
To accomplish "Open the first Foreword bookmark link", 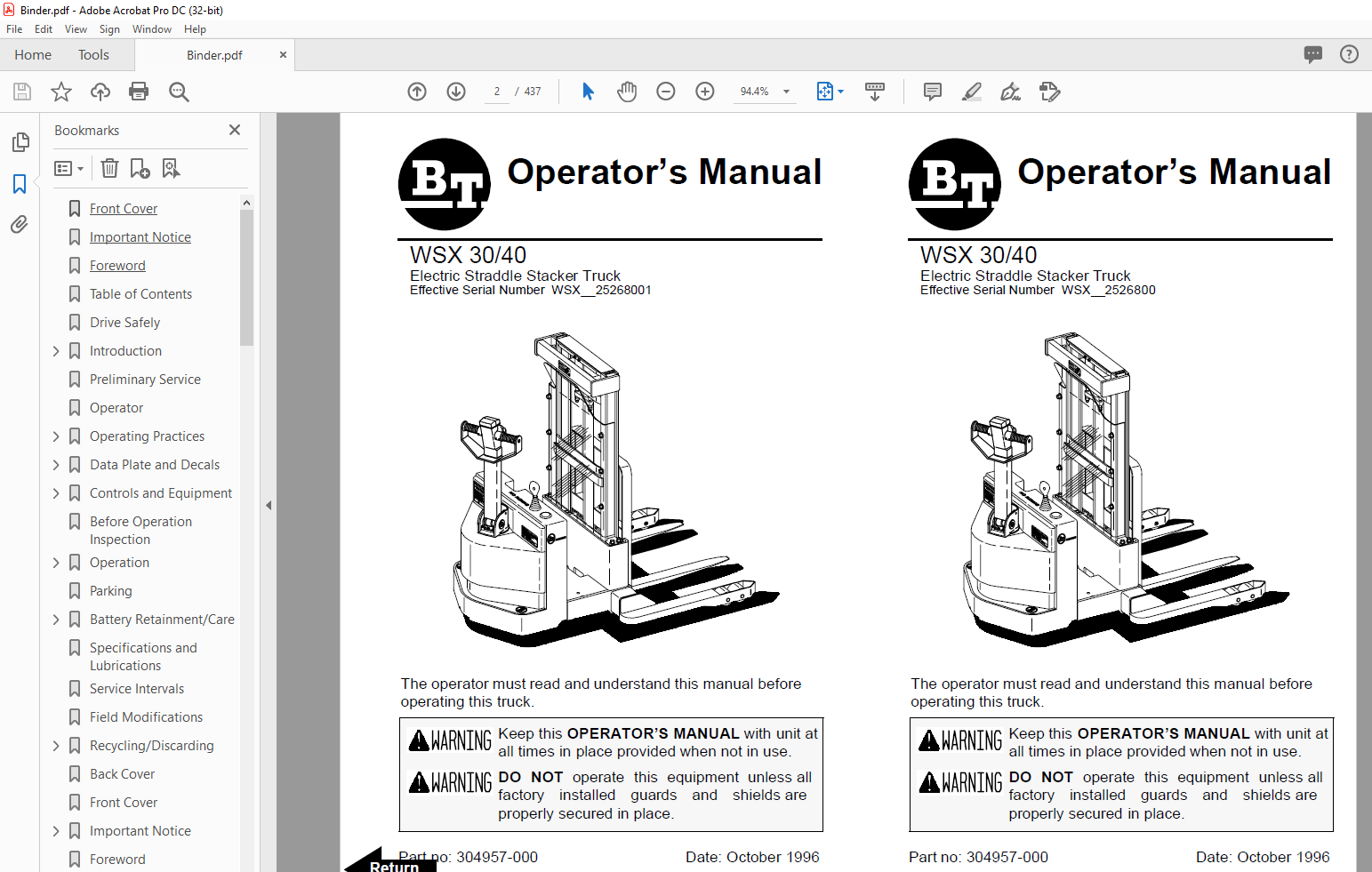I will [x=117, y=266].
